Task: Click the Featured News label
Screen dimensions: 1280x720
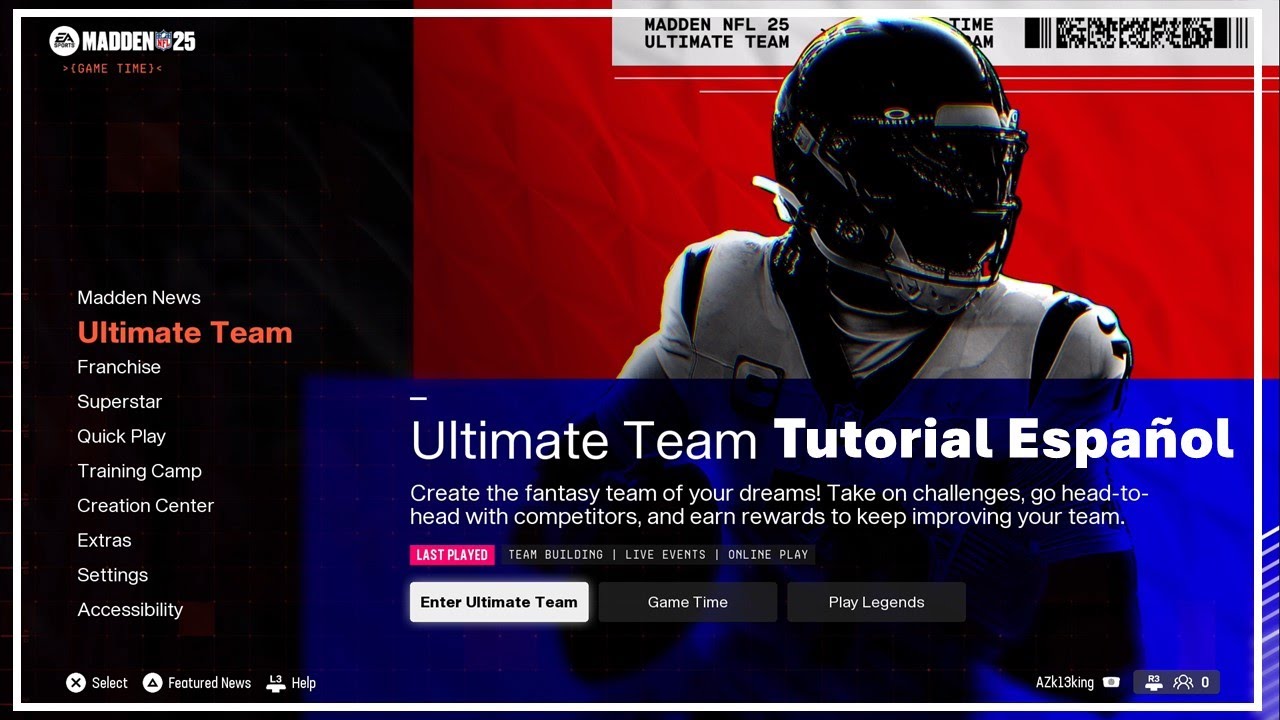Action: tap(209, 683)
